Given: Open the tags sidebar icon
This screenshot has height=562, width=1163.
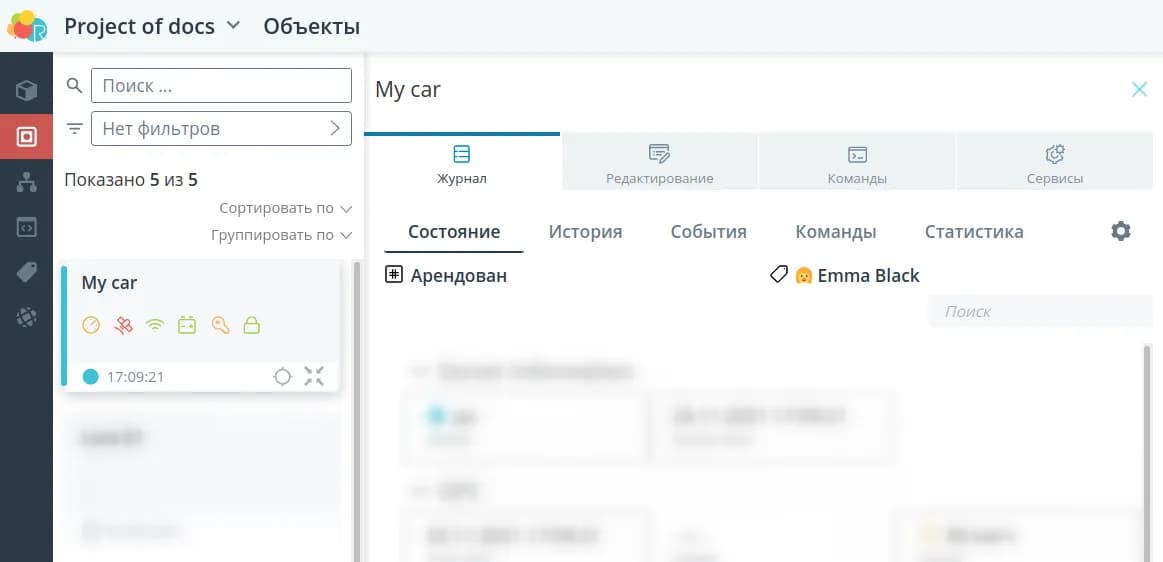Looking at the screenshot, I should [x=26, y=272].
